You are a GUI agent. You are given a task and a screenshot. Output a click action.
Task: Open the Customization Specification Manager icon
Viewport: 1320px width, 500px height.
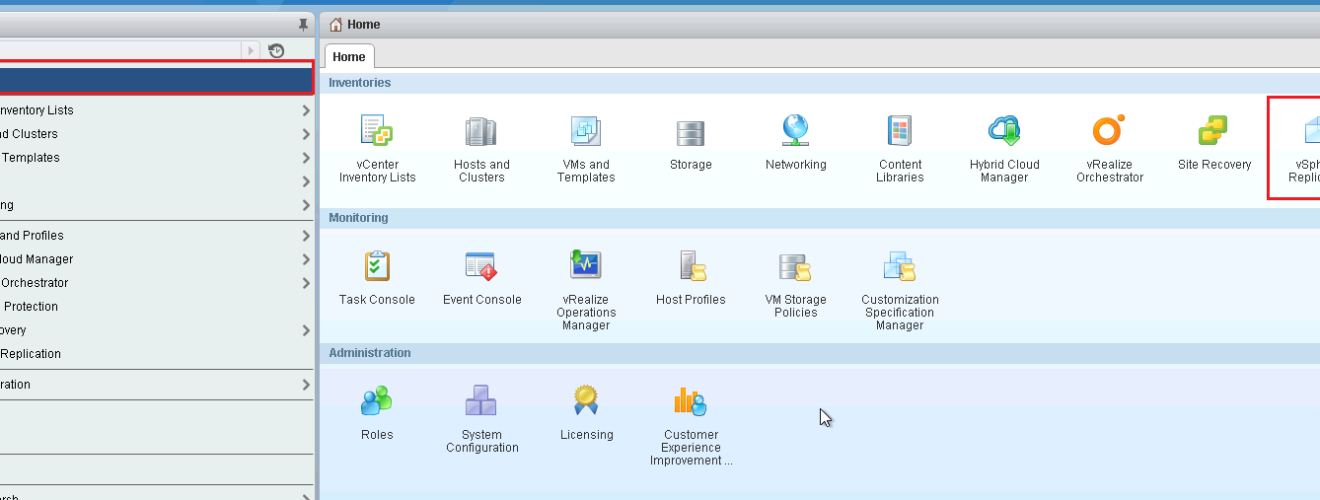[x=900, y=266]
